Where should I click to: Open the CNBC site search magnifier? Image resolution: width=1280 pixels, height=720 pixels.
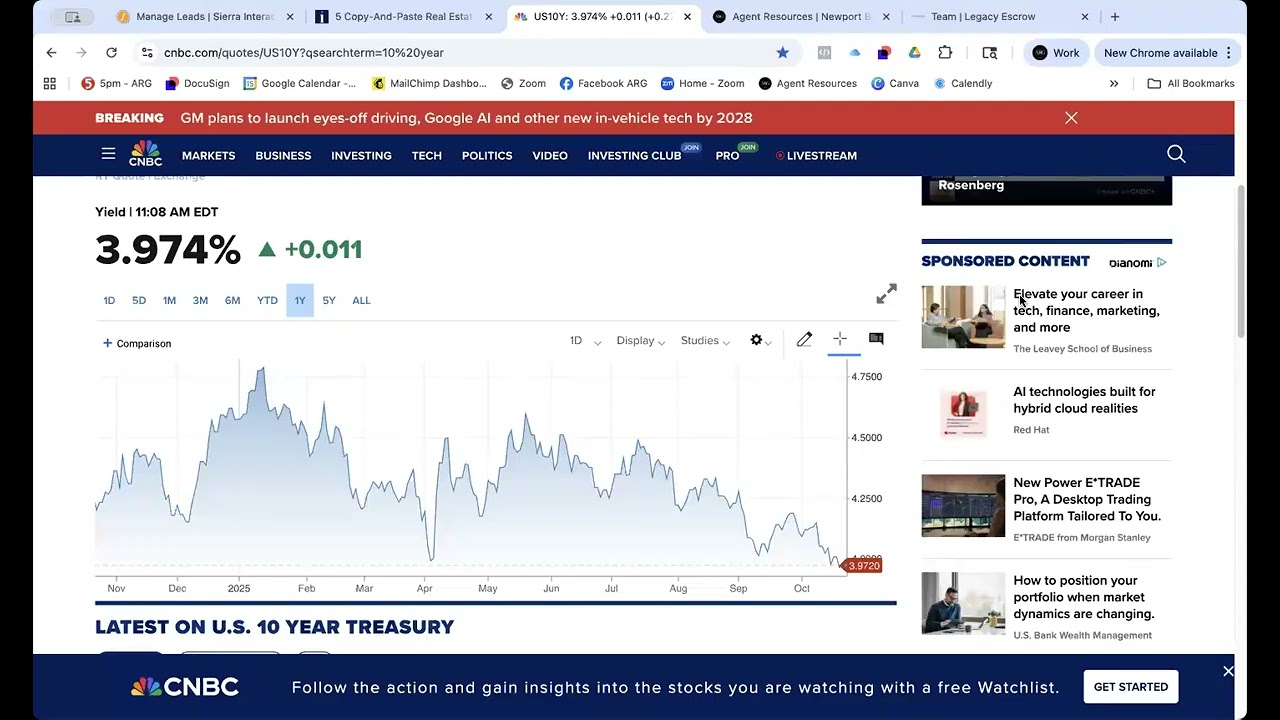[1176, 154]
